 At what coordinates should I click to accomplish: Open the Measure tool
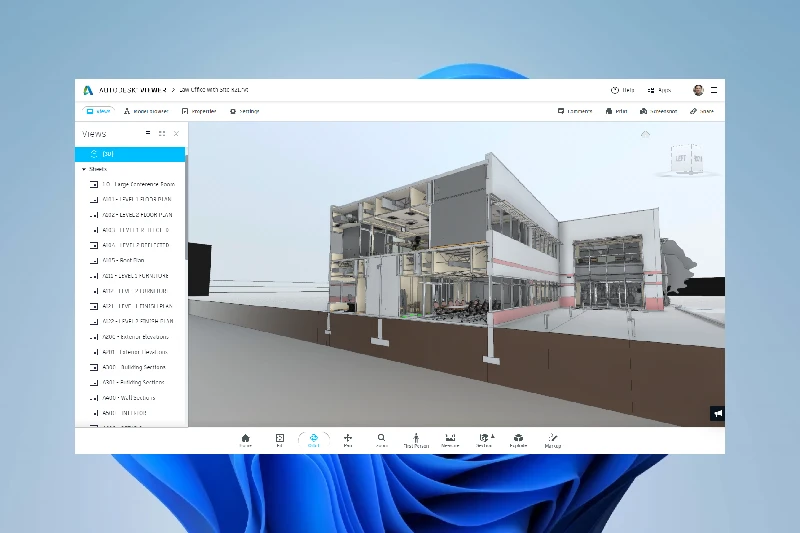tap(450, 440)
